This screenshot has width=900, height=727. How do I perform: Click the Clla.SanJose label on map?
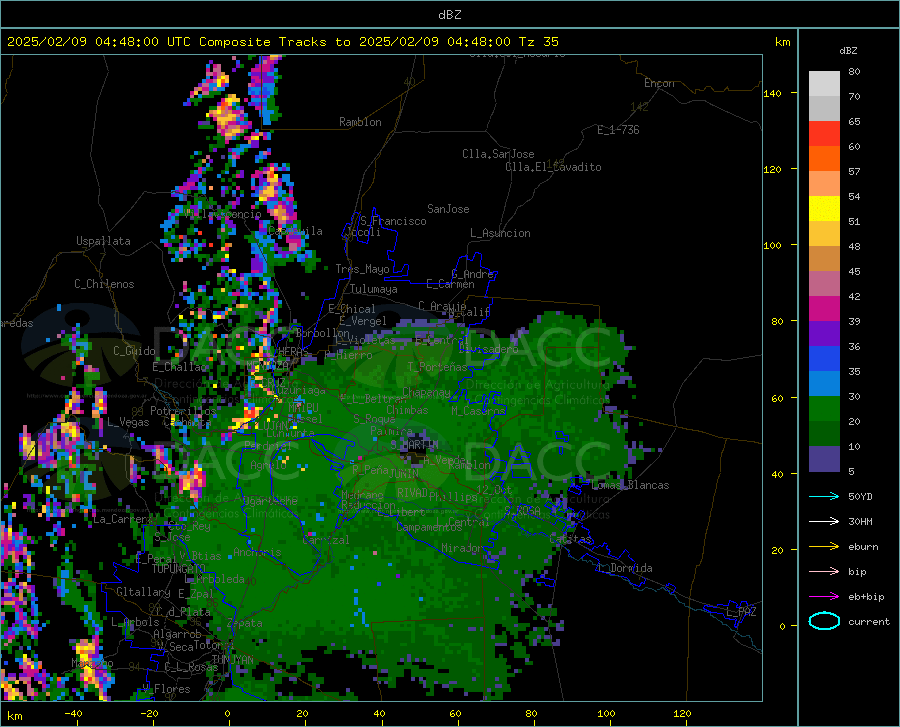coord(498,154)
